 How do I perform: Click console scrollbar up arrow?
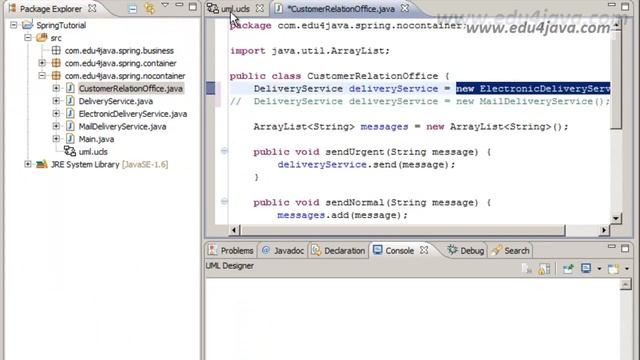point(625,285)
